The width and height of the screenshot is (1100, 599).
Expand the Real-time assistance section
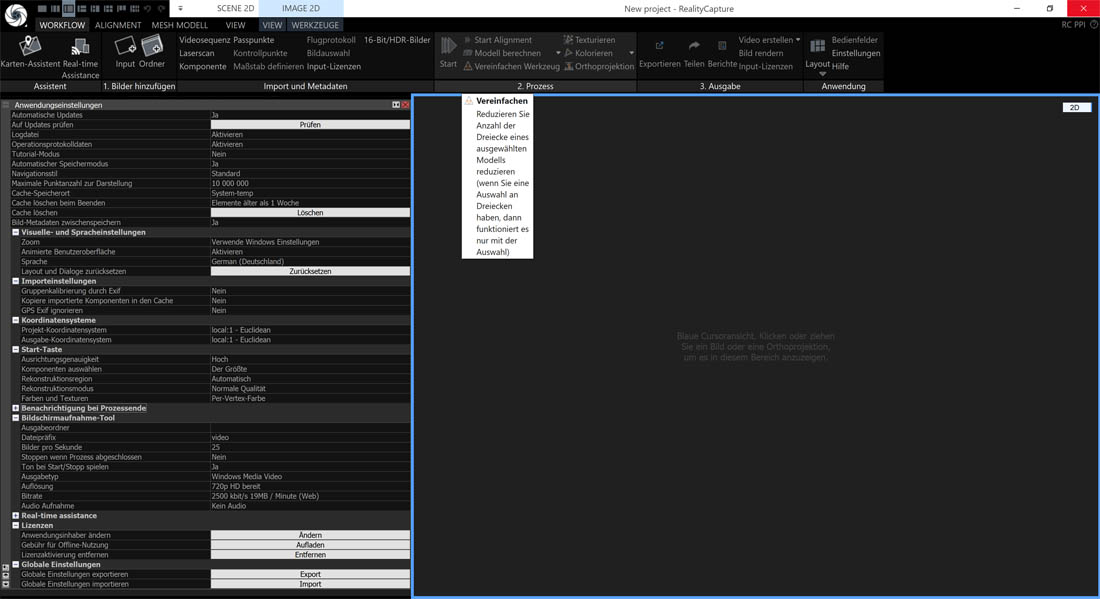[15, 516]
